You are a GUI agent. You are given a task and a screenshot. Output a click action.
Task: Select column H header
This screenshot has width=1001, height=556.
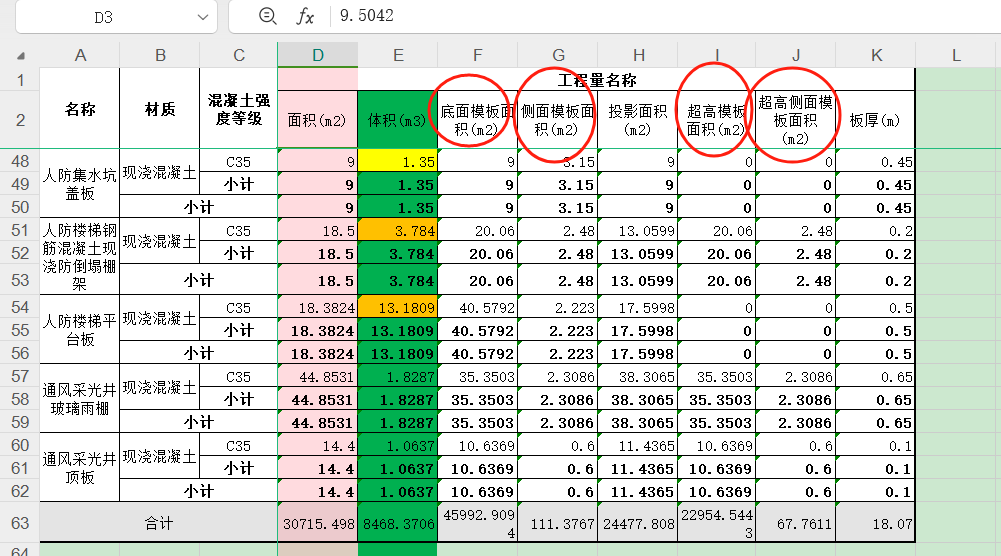pos(638,56)
